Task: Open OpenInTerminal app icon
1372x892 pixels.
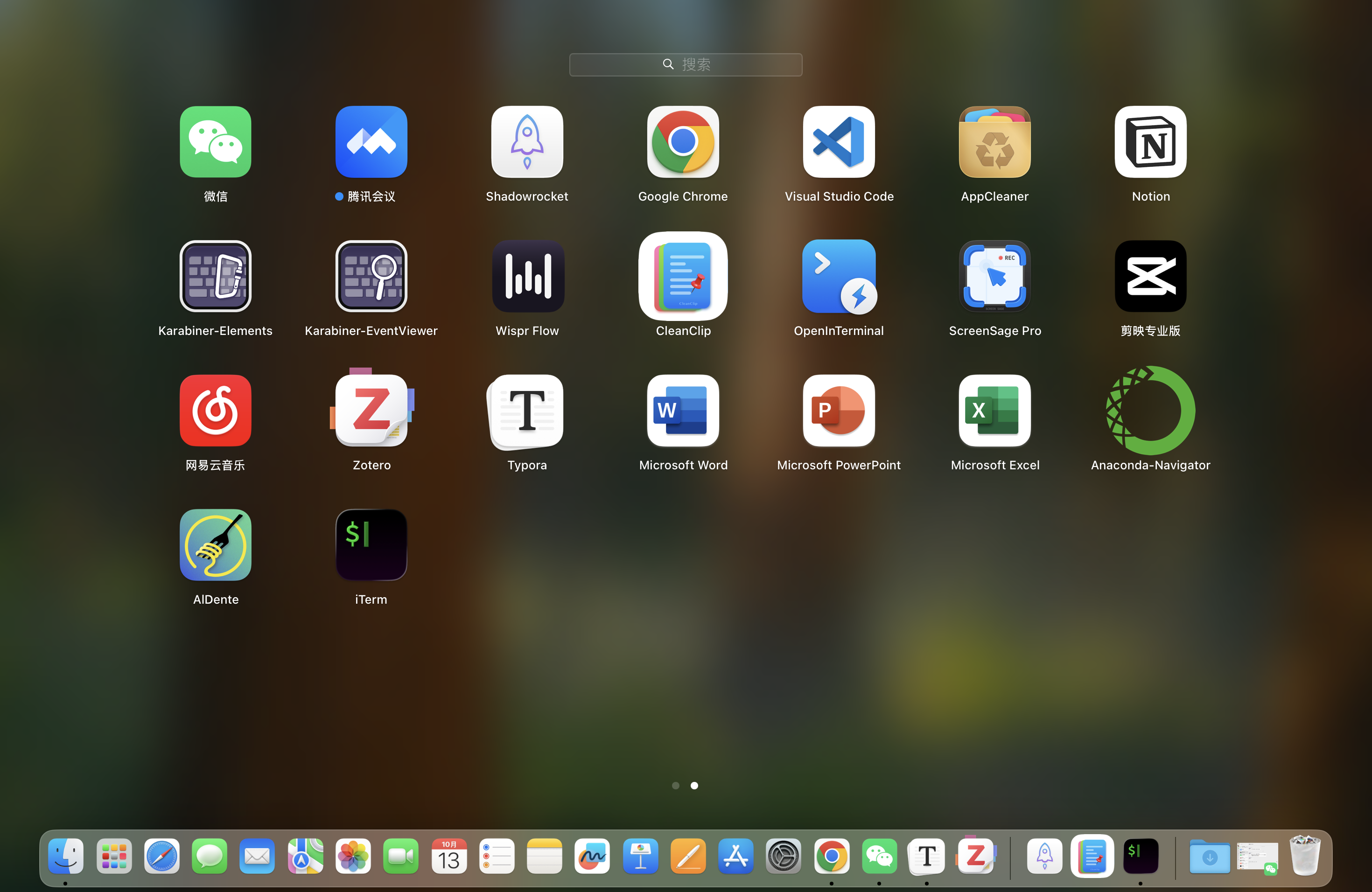Action: [839, 276]
